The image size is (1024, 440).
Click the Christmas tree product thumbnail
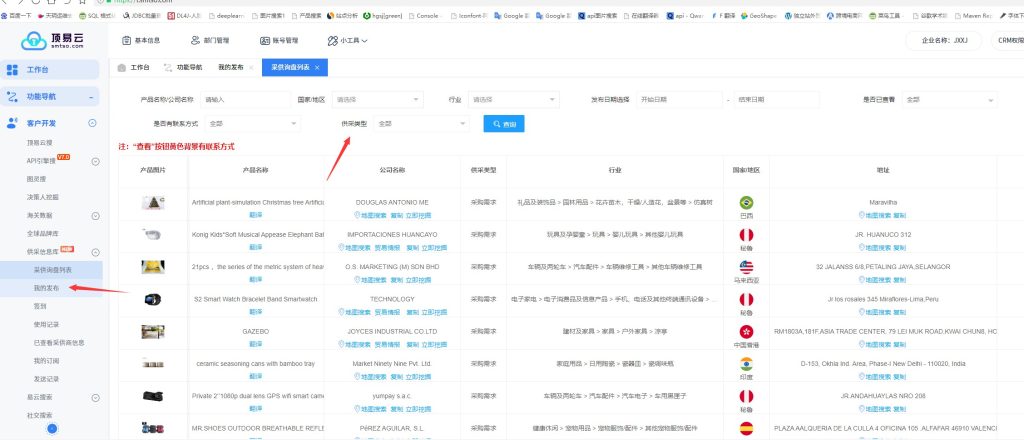click(x=153, y=202)
